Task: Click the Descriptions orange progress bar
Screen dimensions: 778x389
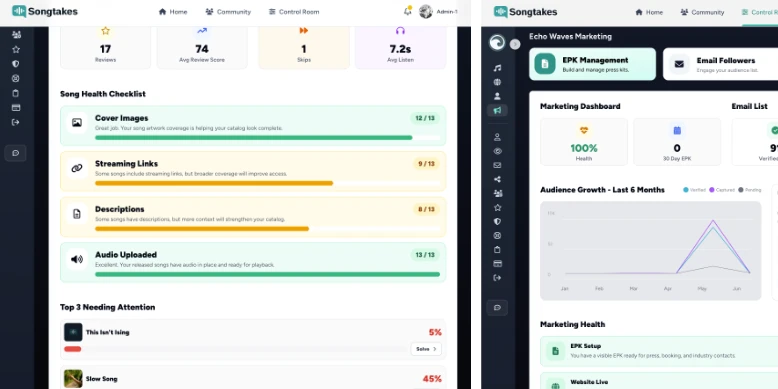Action: (202, 229)
